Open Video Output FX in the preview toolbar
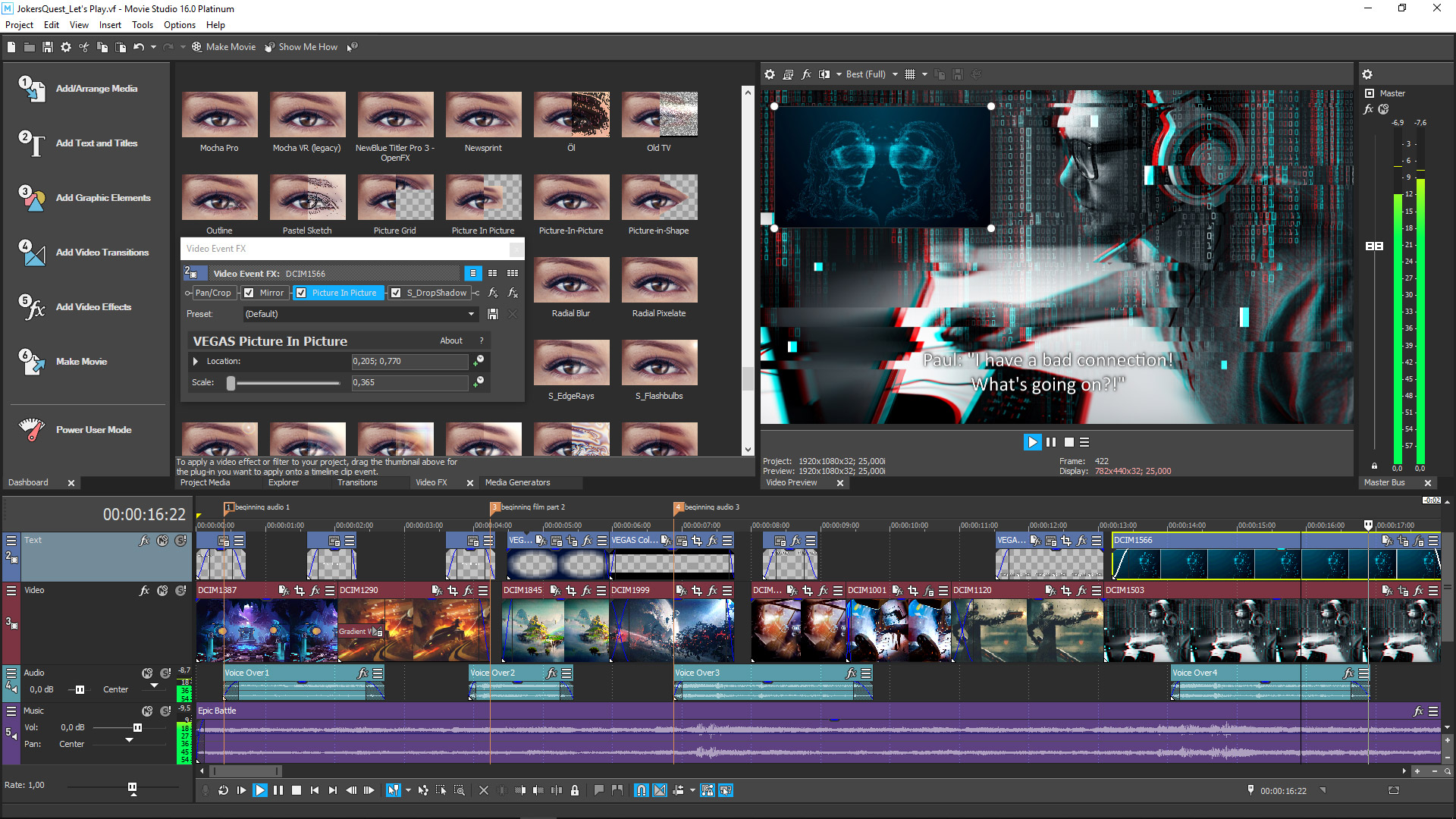The image size is (1456, 819). [x=806, y=74]
